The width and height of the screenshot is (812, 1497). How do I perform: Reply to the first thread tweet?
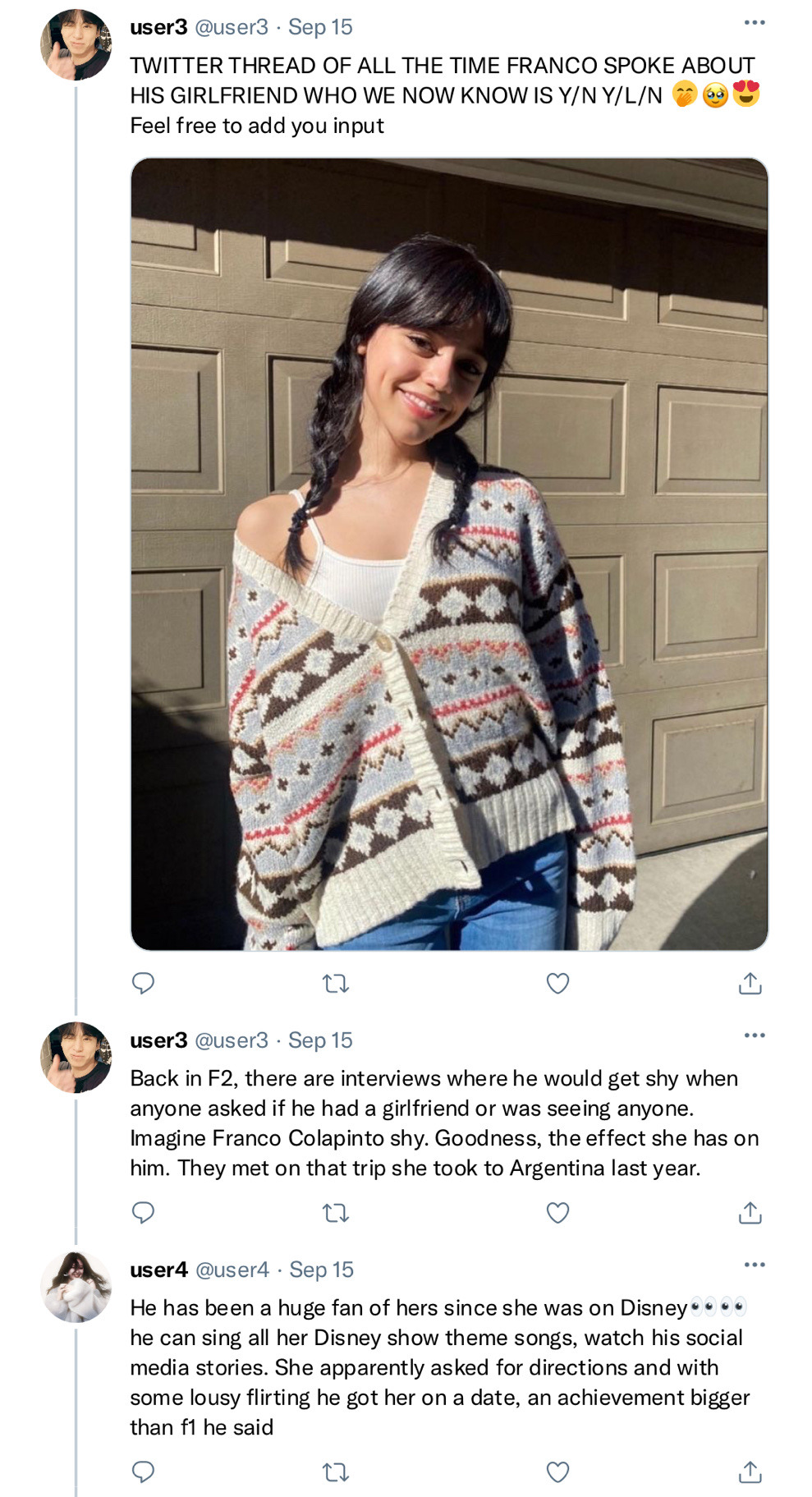coord(144,983)
